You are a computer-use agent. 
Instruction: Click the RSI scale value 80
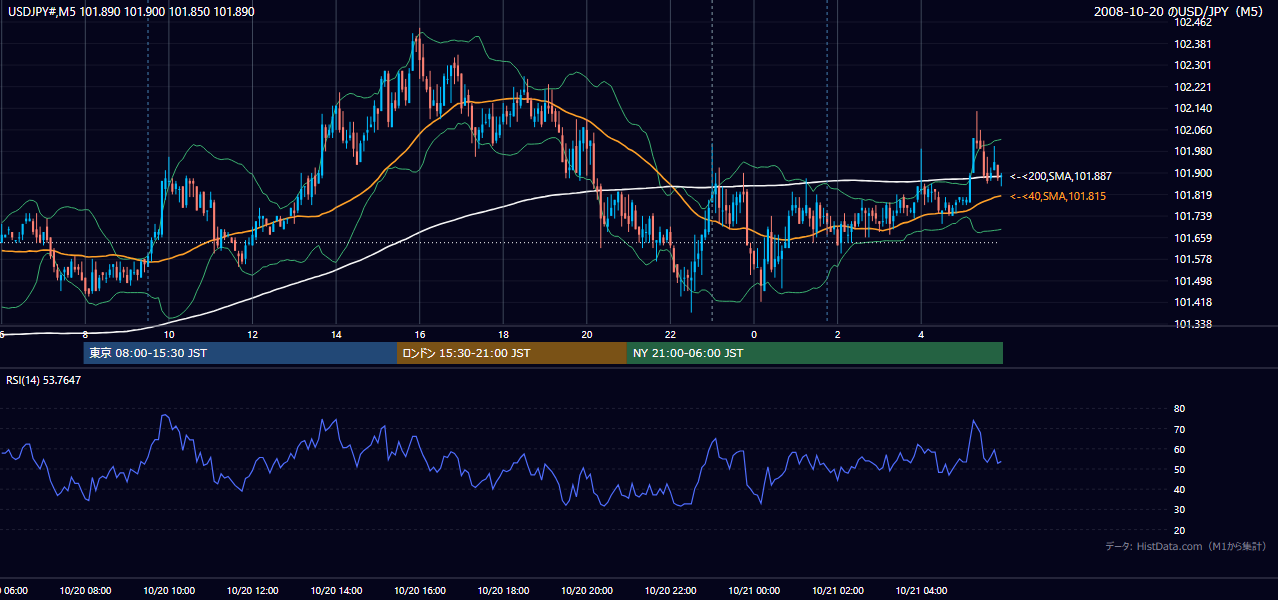point(1179,409)
